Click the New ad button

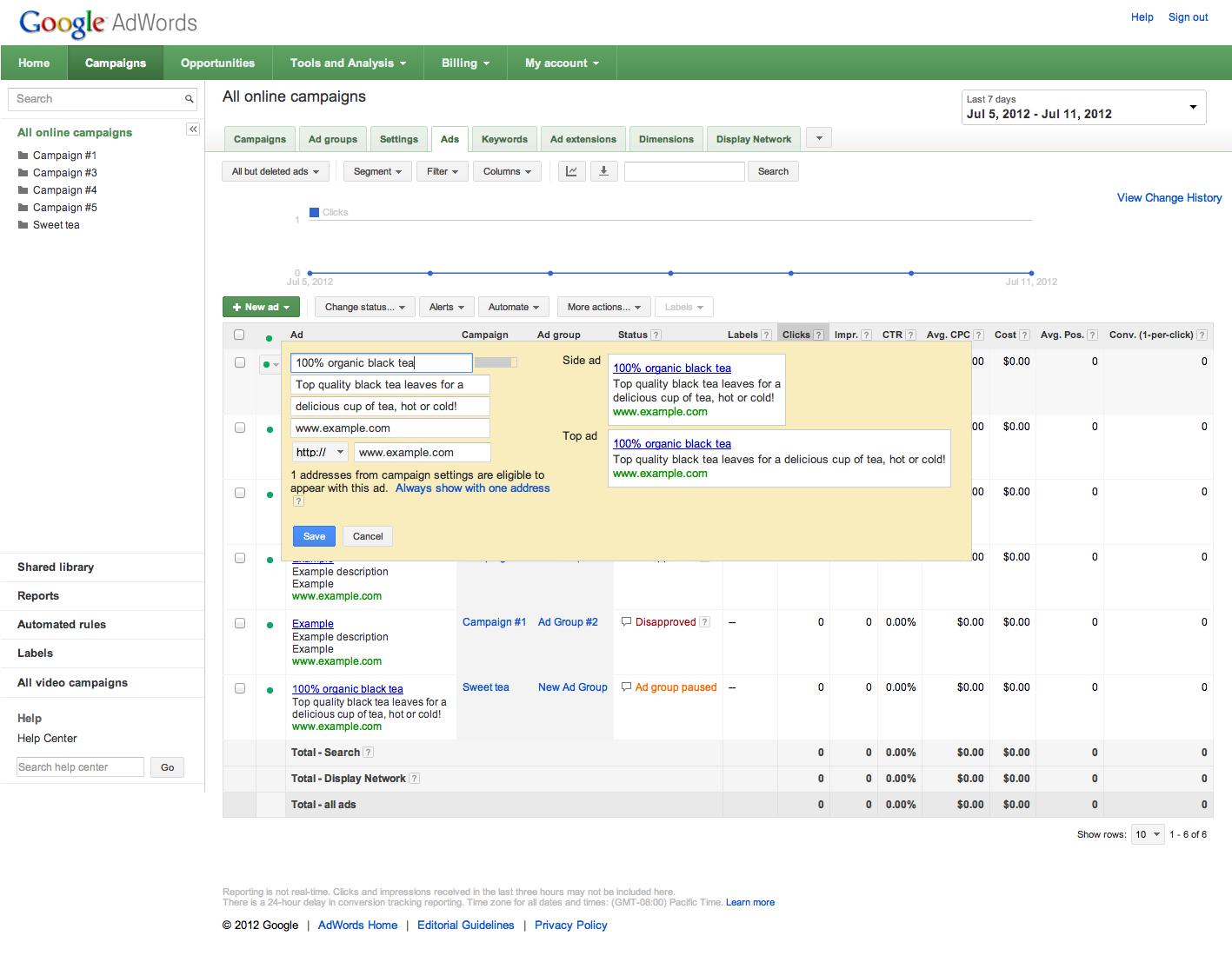261,307
